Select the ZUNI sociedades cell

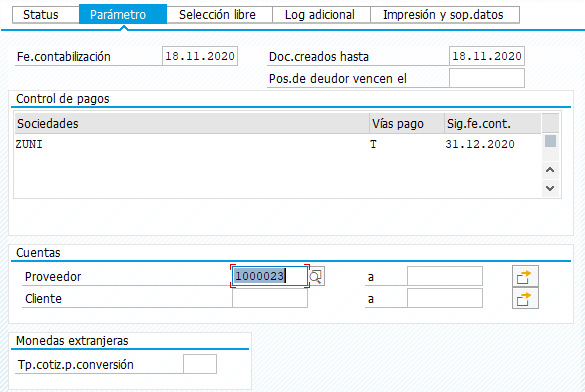click(192, 144)
